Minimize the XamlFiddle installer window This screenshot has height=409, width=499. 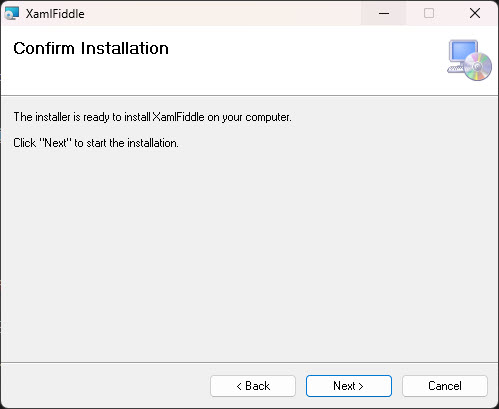pyautogui.click(x=384, y=13)
